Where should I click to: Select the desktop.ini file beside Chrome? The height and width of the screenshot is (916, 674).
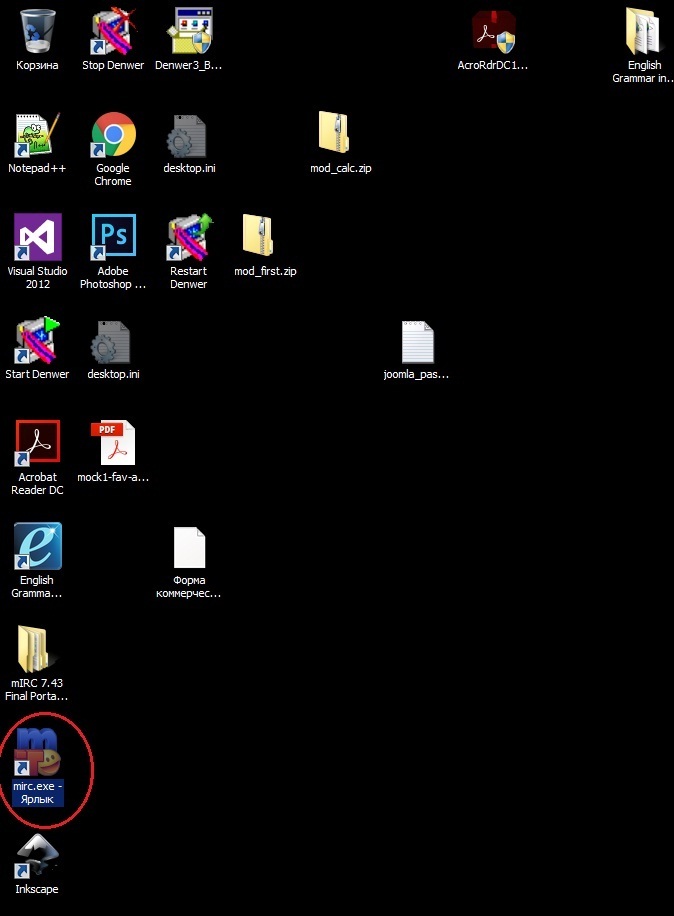188,135
